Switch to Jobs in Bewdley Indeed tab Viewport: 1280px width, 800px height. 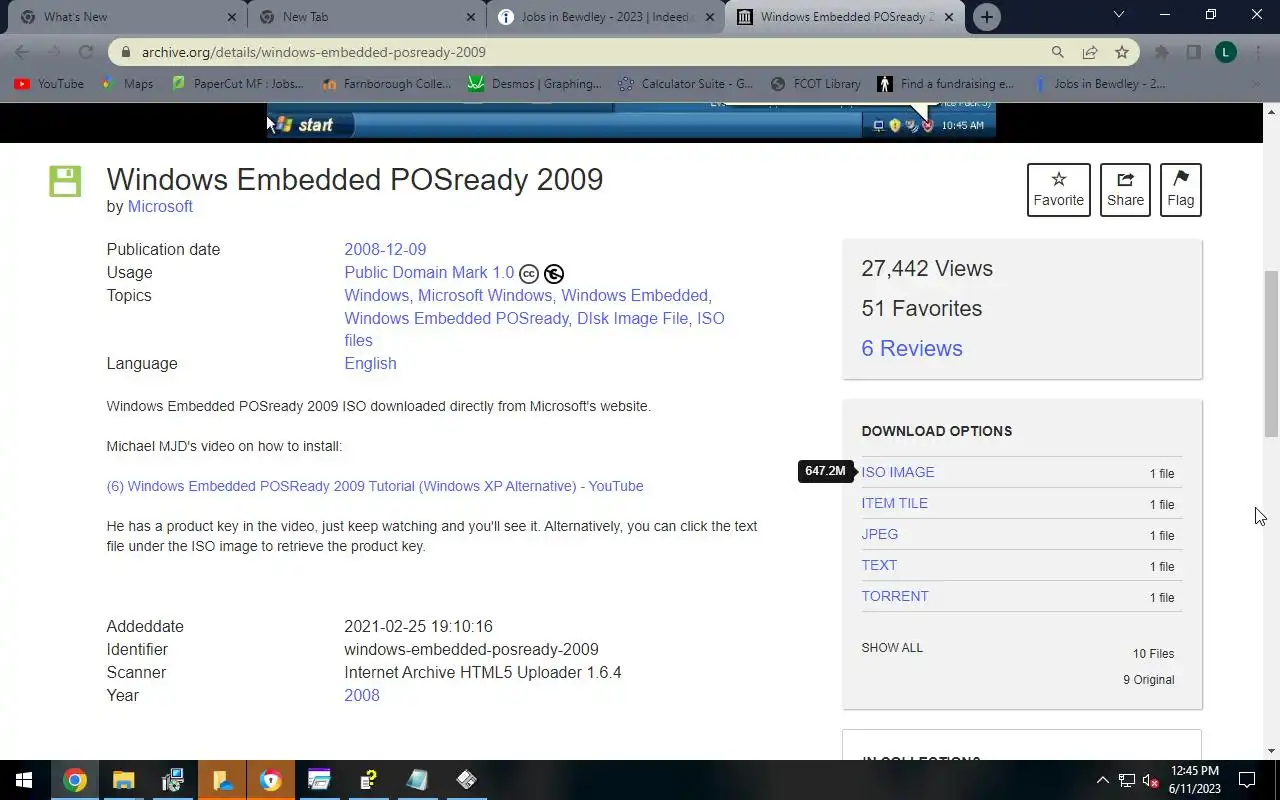(x=604, y=17)
